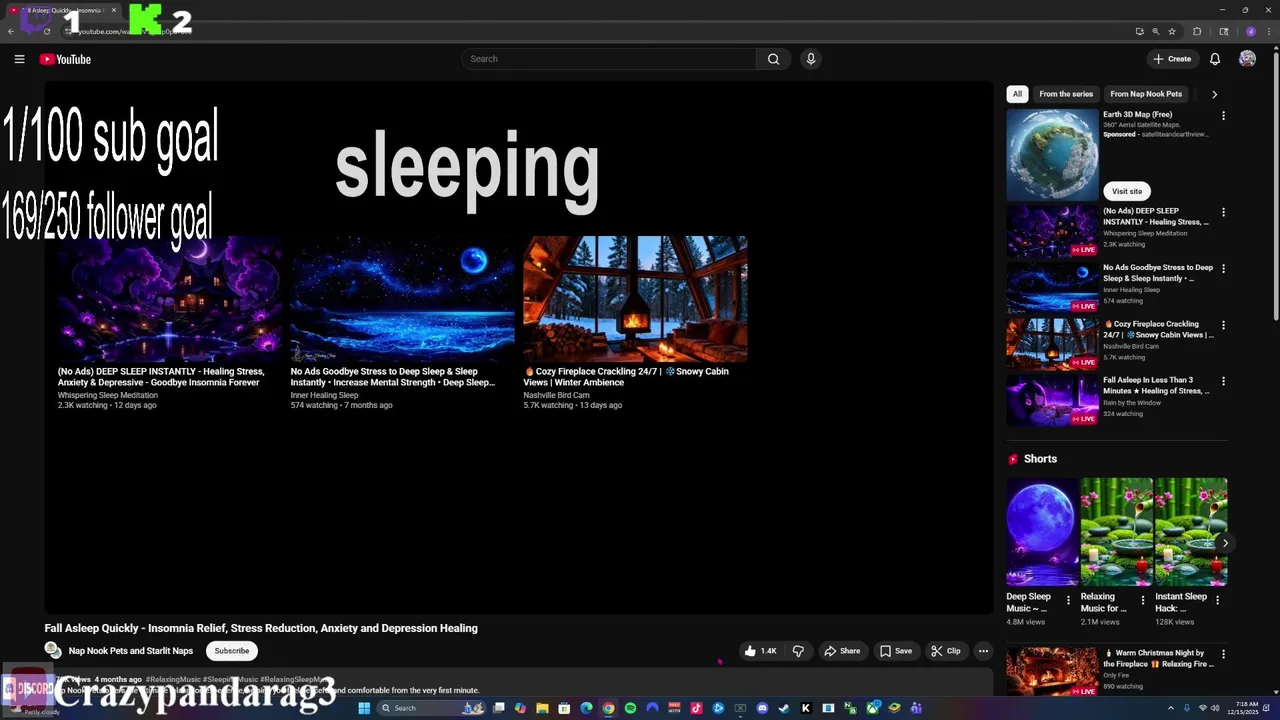The height and width of the screenshot is (720, 1280).
Task: Bookmark this page with the star
Action: (1172, 31)
